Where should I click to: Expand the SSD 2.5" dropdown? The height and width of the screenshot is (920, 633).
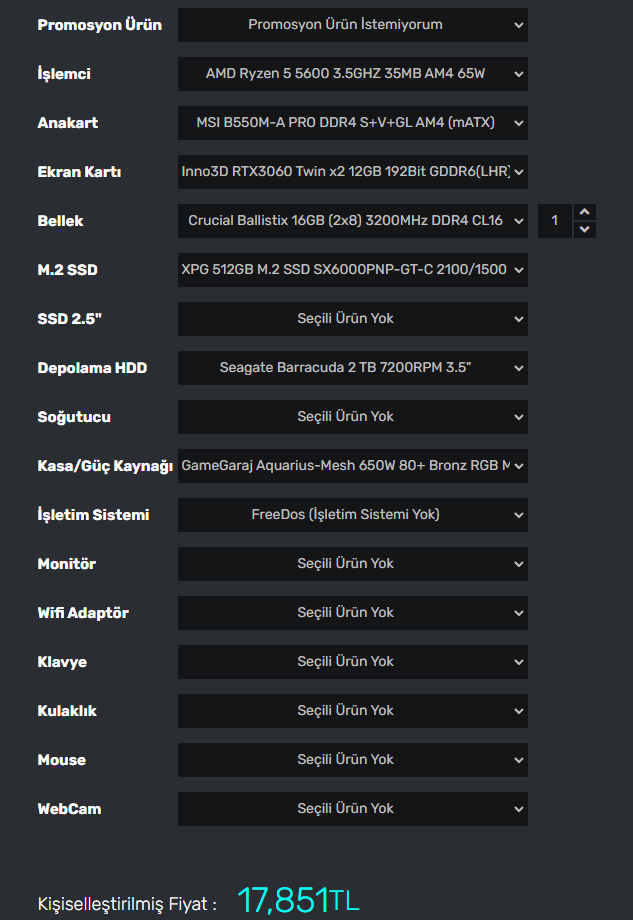tap(352, 319)
